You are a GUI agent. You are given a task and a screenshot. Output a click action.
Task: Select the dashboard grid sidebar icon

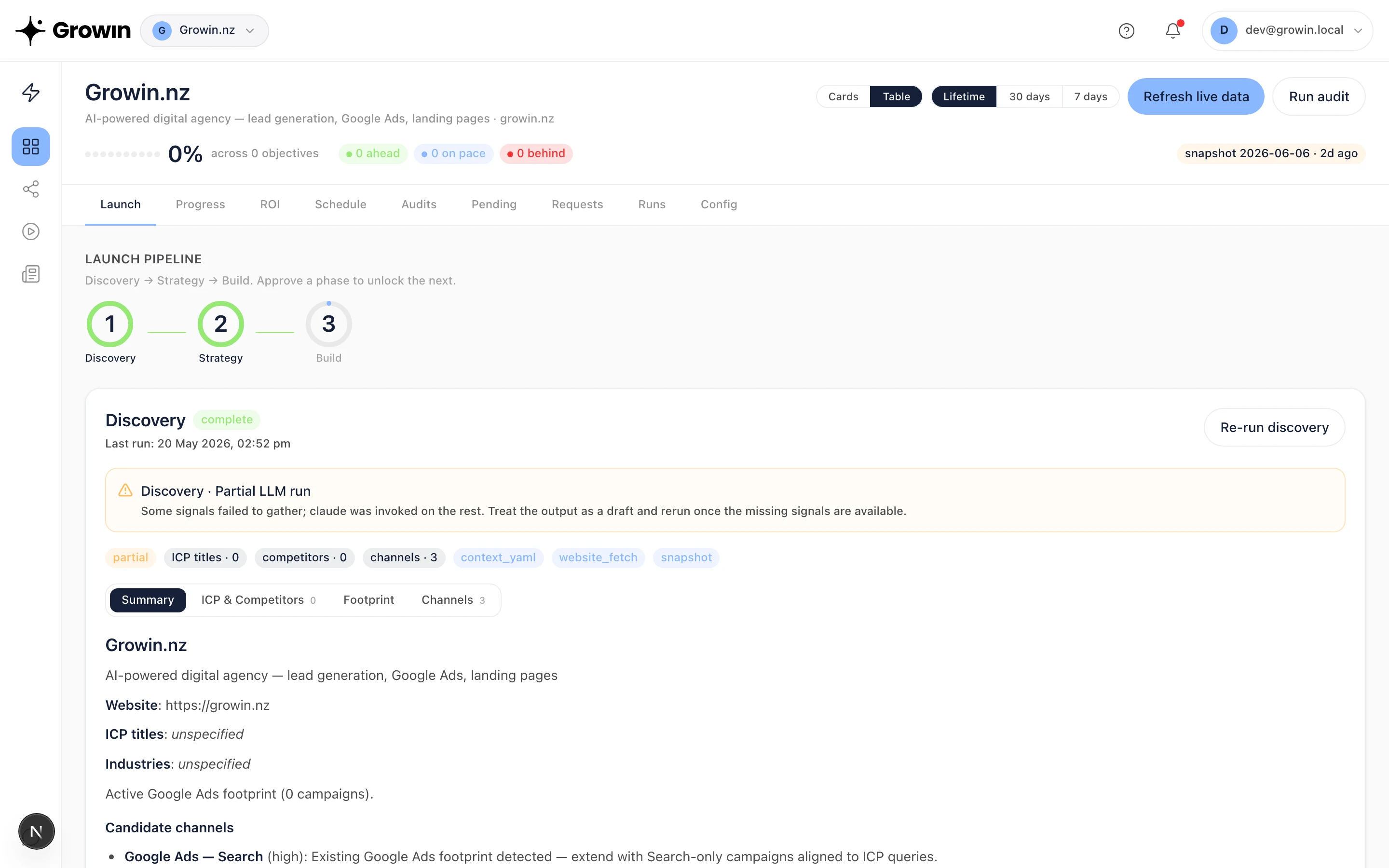tap(30, 147)
